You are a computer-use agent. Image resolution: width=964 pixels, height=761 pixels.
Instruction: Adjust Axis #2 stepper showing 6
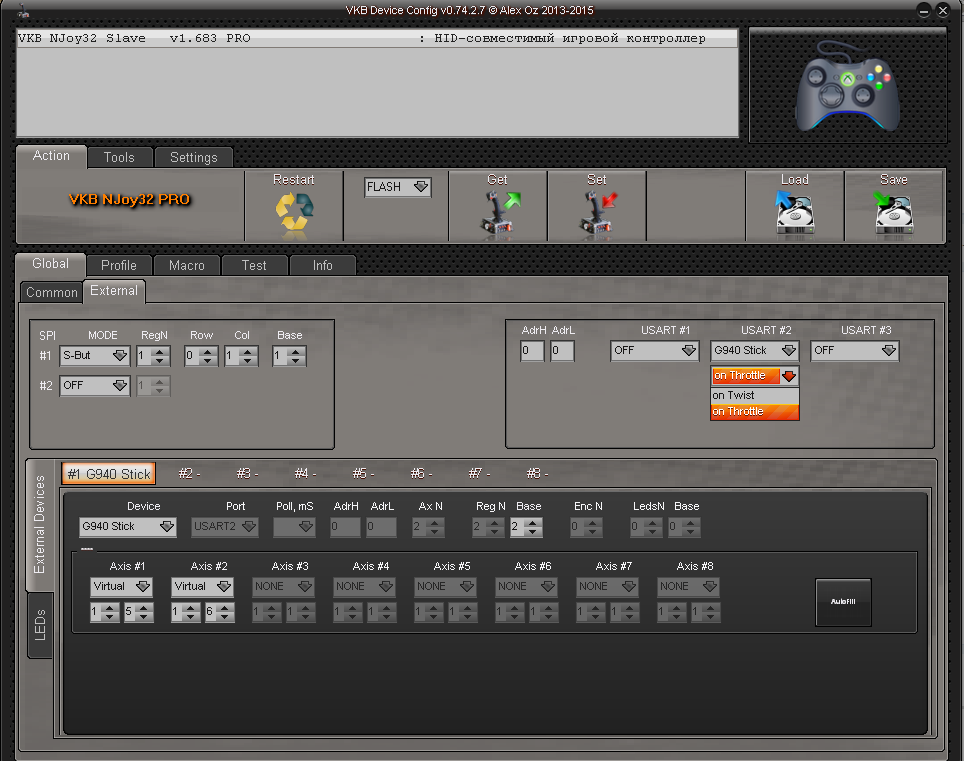click(220, 612)
